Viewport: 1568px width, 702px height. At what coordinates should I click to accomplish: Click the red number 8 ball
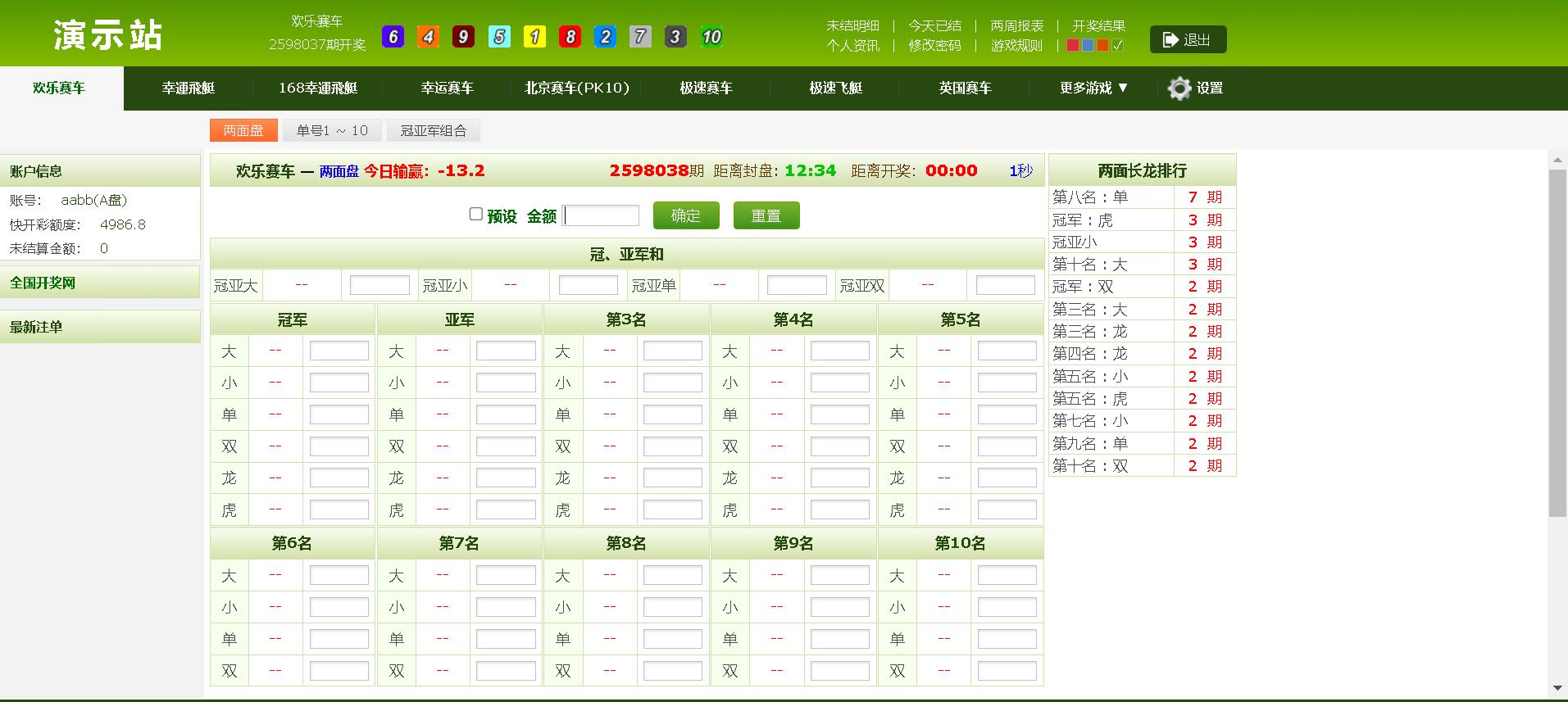pyautogui.click(x=570, y=36)
